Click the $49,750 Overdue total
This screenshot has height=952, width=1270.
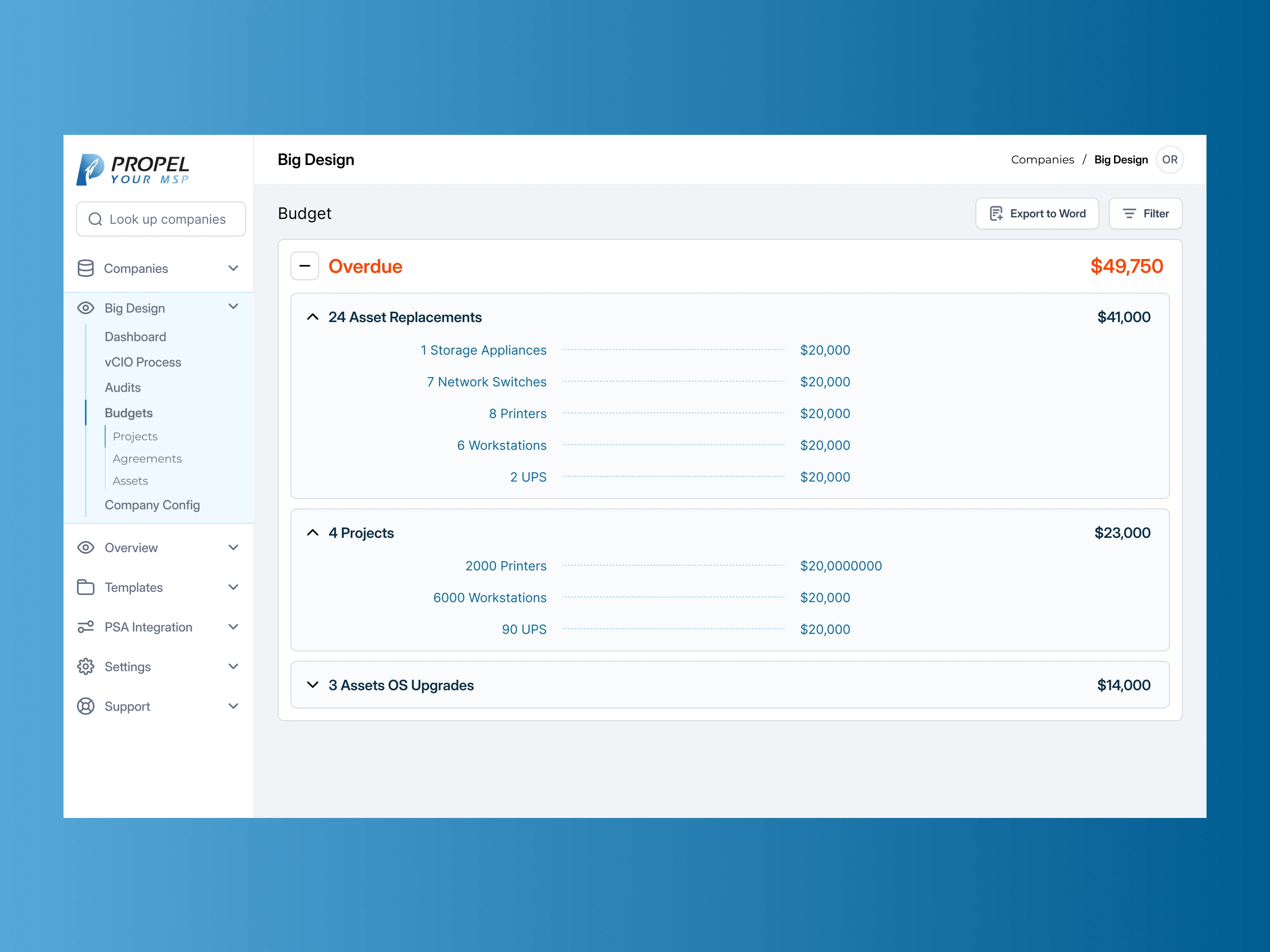(1126, 266)
